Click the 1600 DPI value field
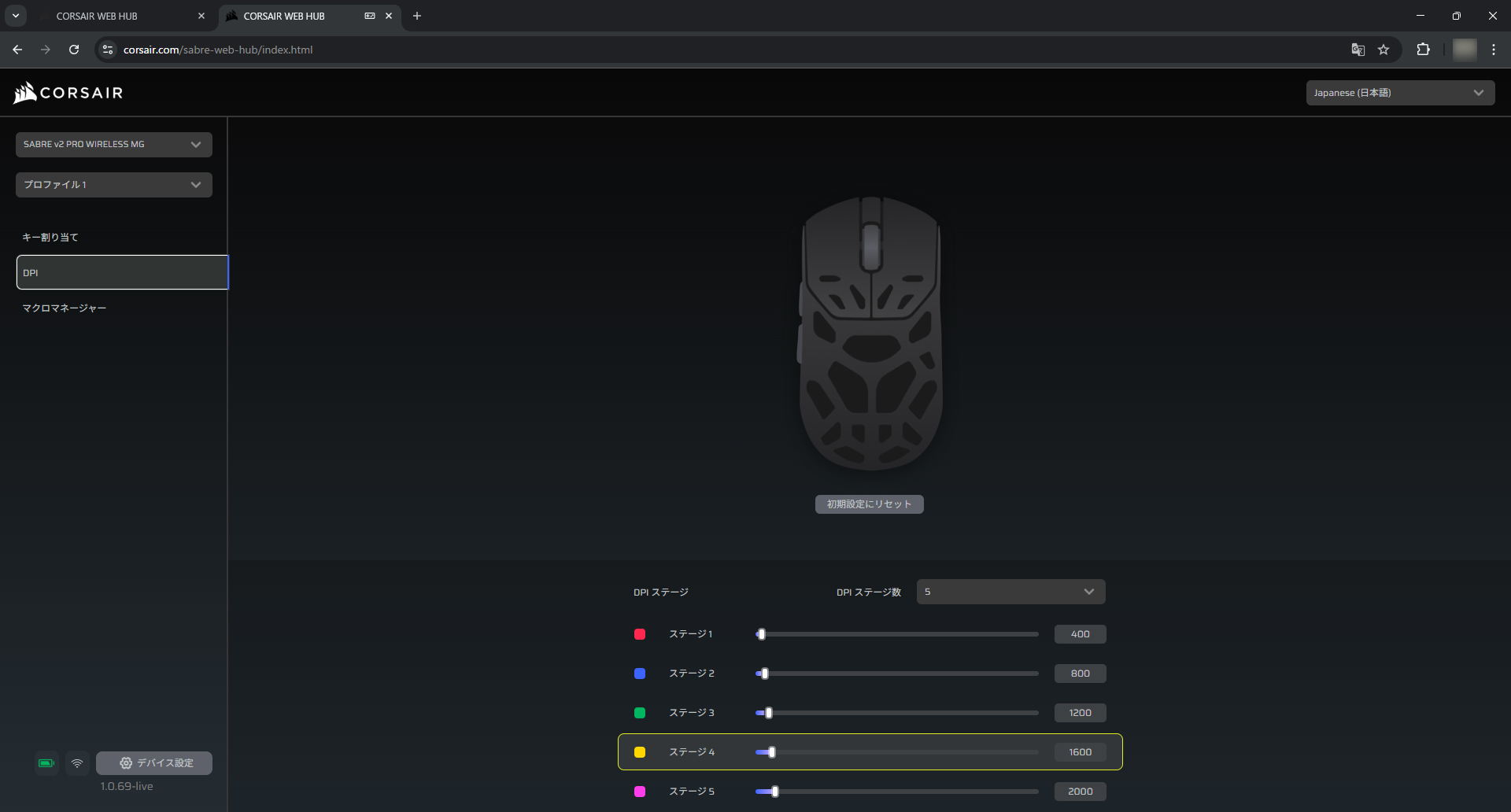The image size is (1511, 812). [x=1081, y=752]
